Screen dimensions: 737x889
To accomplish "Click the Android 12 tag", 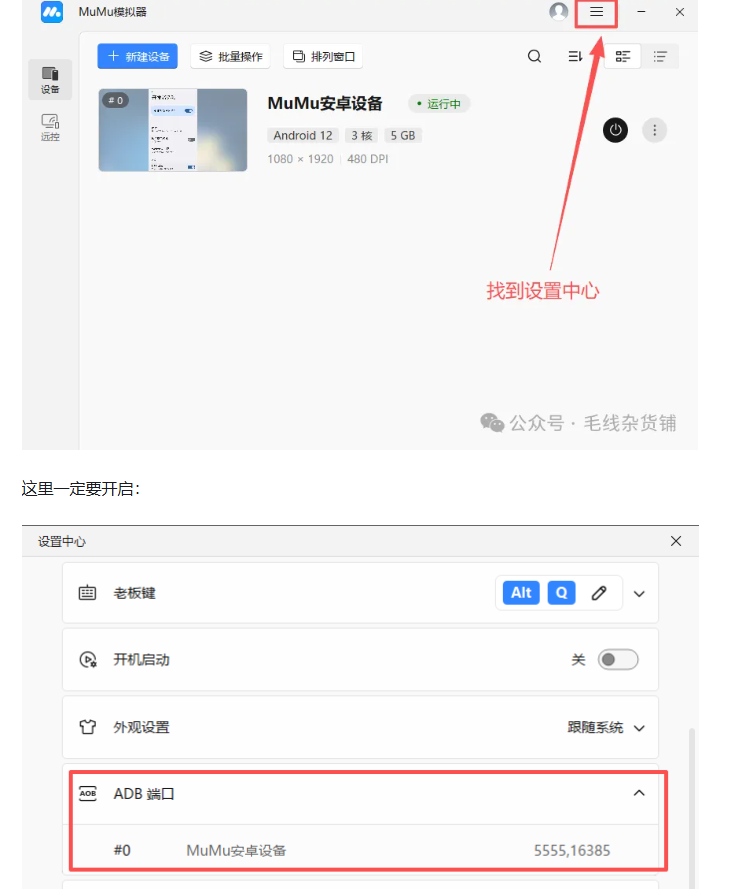I will click(303, 136).
